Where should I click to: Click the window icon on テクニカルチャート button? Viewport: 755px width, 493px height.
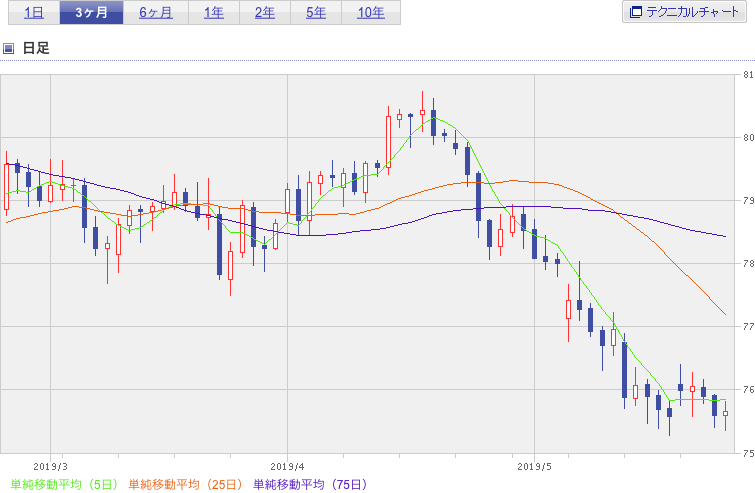point(636,12)
